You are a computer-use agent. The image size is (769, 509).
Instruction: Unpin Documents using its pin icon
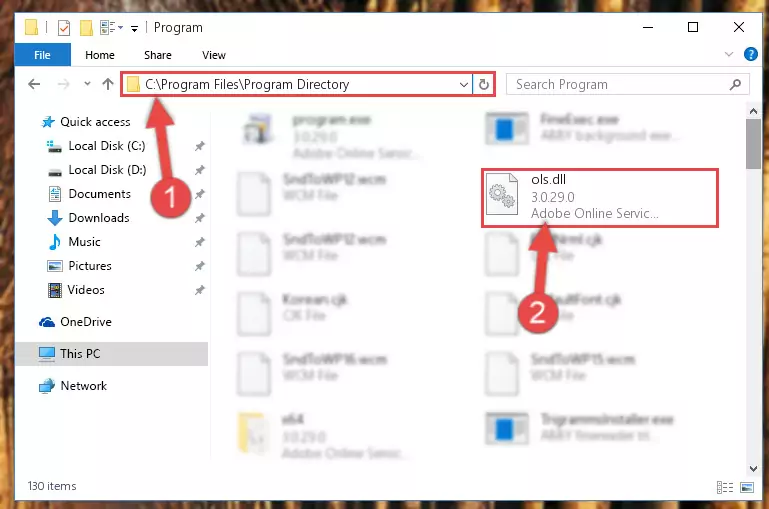200,194
